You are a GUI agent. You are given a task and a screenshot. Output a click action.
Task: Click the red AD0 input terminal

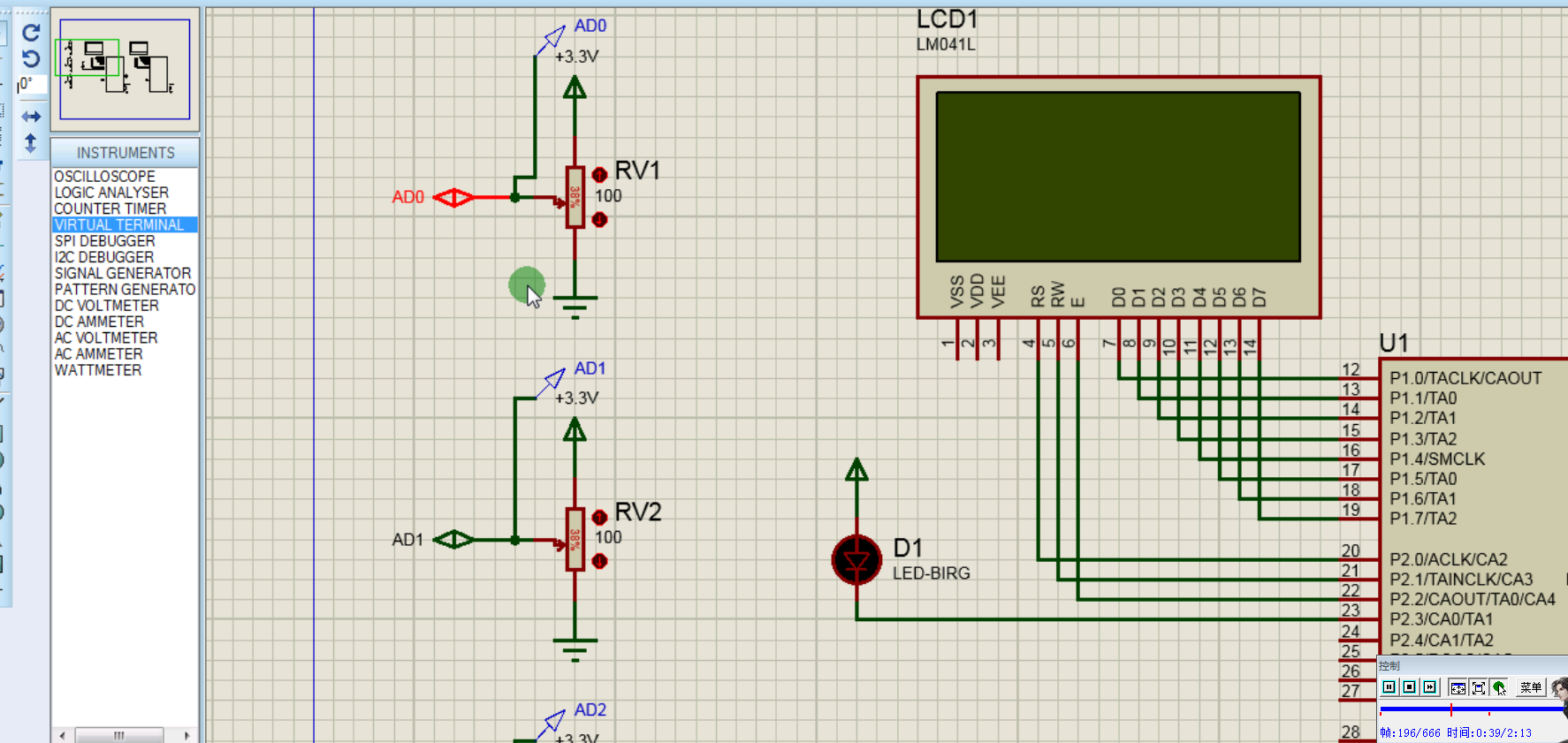click(453, 198)
